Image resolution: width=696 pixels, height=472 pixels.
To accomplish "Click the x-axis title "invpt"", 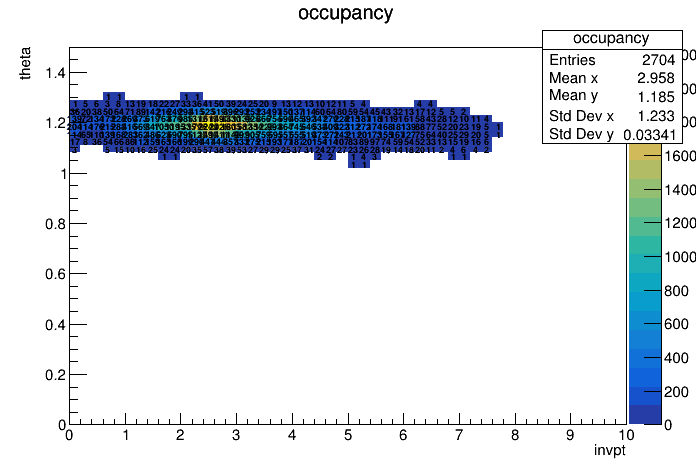I will click(609, 451).
